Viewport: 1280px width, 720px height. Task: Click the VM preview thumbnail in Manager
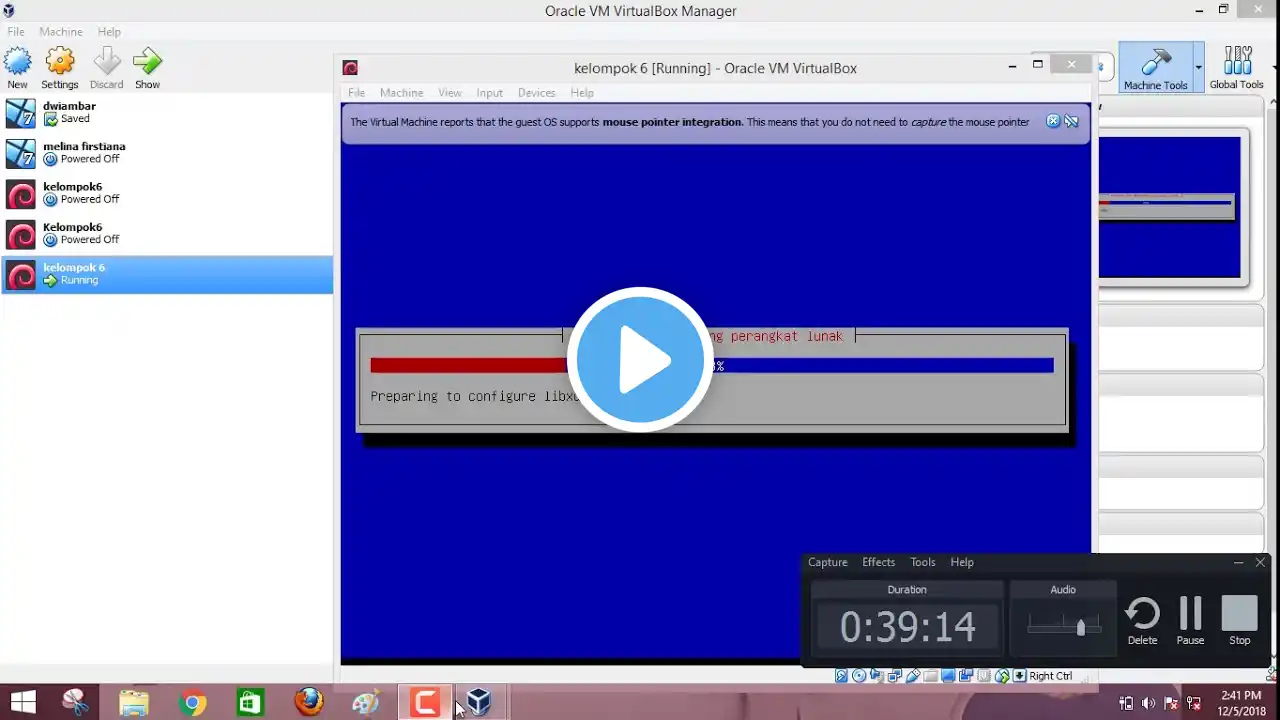pos(1169,207)
